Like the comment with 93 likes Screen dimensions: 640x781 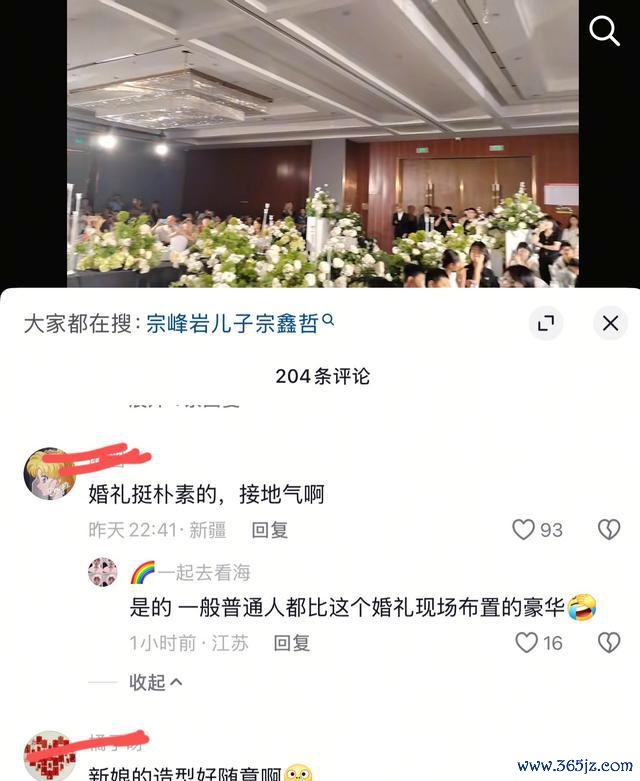(x=523, y=529)
